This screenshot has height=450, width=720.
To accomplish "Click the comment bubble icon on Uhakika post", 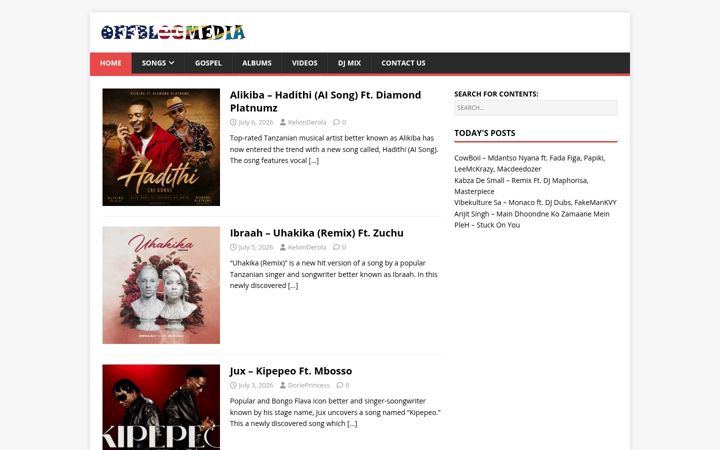I will point(337,247).
